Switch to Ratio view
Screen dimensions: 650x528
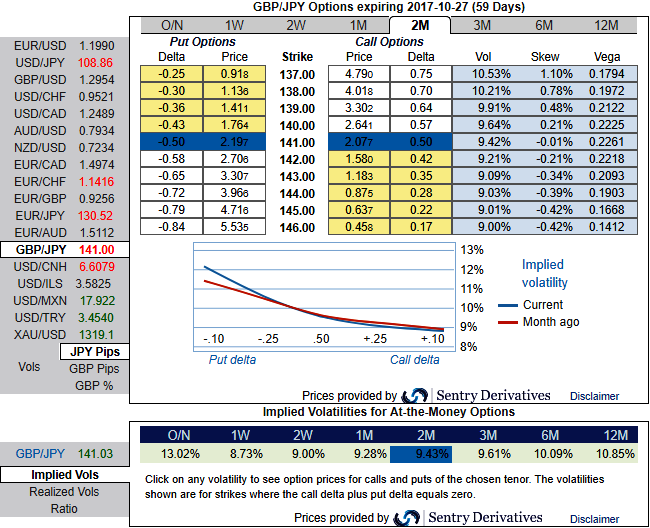pos(64,509)
